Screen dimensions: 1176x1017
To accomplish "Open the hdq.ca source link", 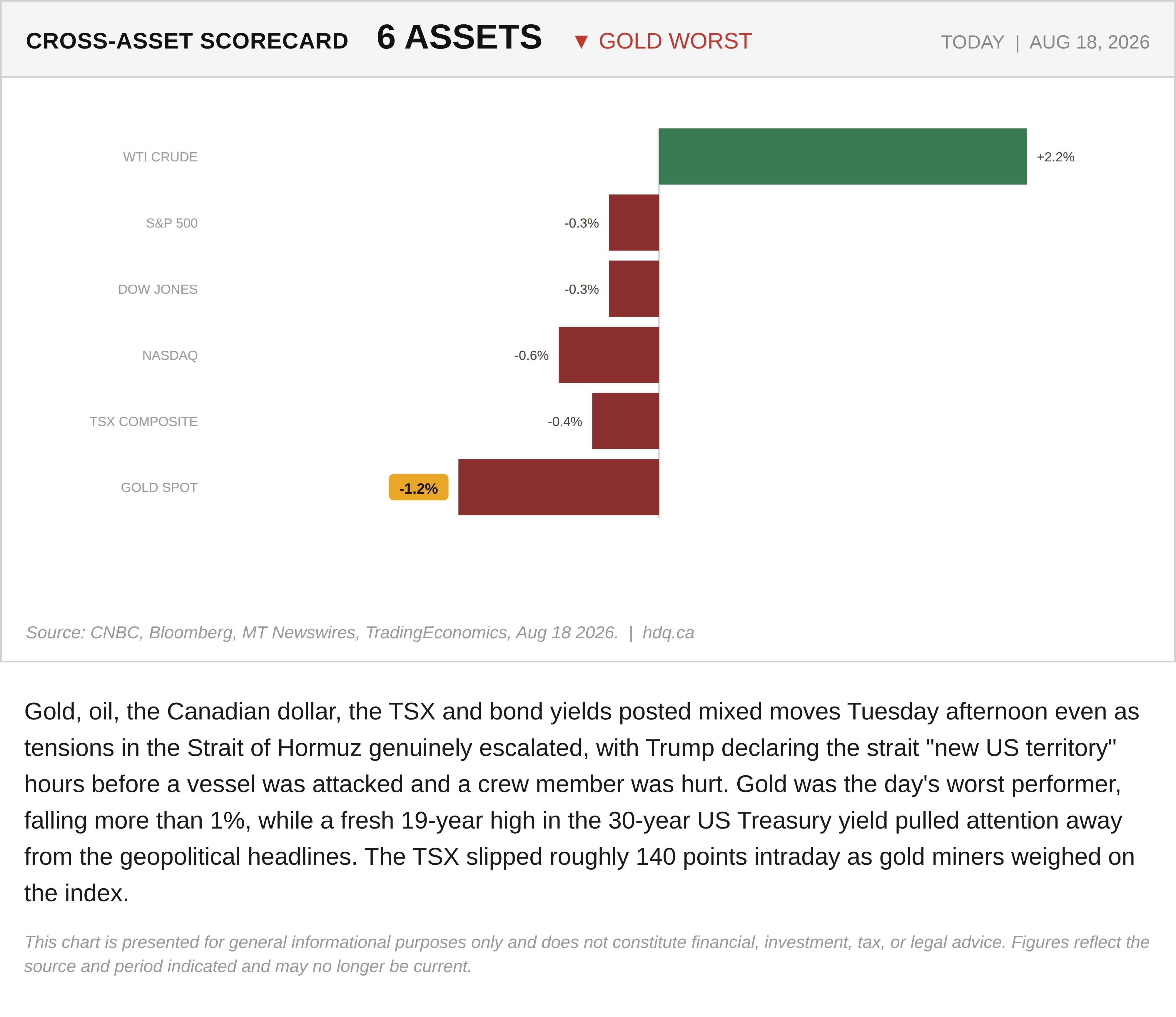I will 668,632.
